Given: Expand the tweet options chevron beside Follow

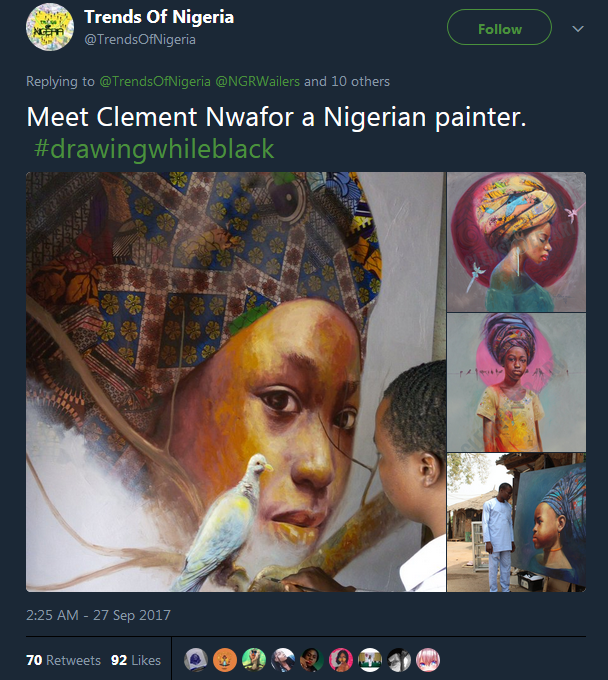Looking at the screenshot, I should (x=577, y=29).
